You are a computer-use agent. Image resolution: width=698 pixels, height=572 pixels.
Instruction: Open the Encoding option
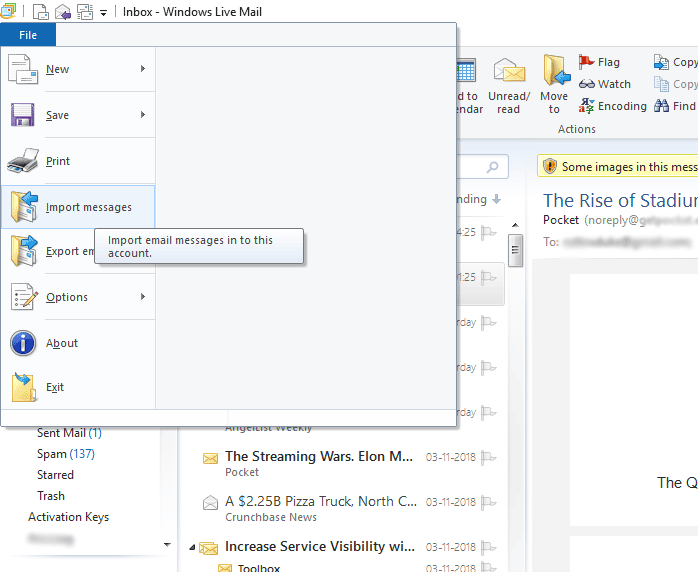click(613, 106)
